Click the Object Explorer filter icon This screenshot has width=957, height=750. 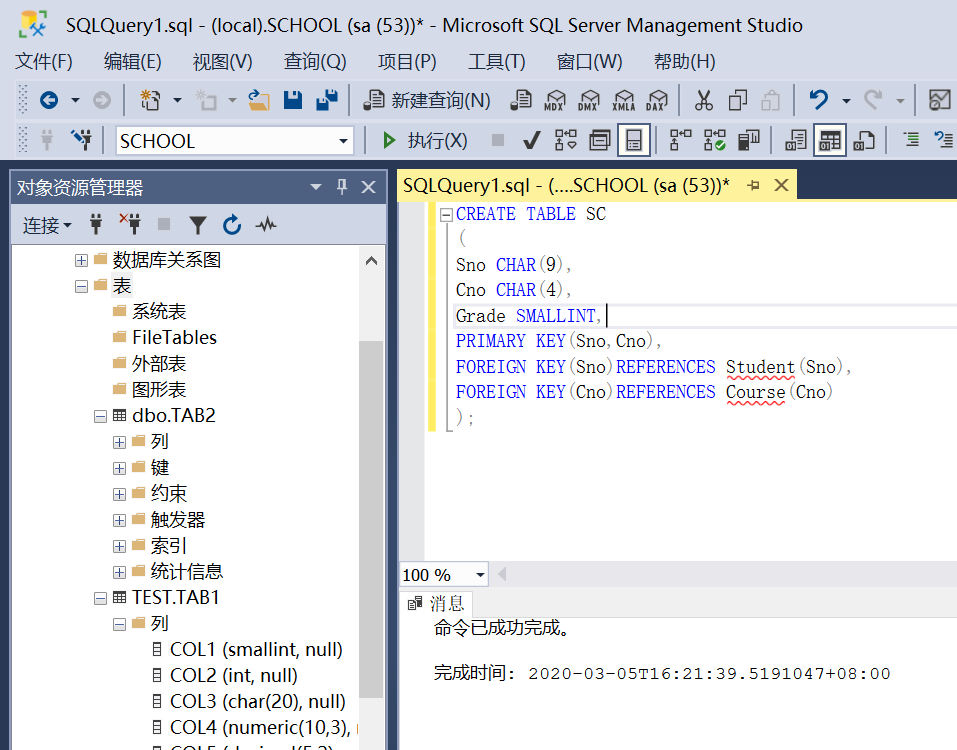pyautogui.click(x=197, y=225)
